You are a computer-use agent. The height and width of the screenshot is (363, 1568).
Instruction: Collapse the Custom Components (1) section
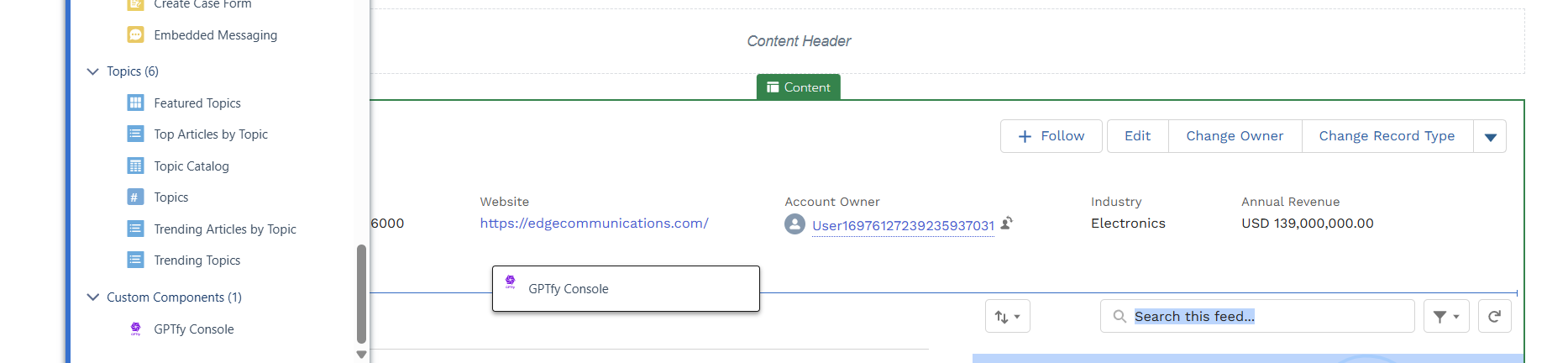tap(93, 297)
